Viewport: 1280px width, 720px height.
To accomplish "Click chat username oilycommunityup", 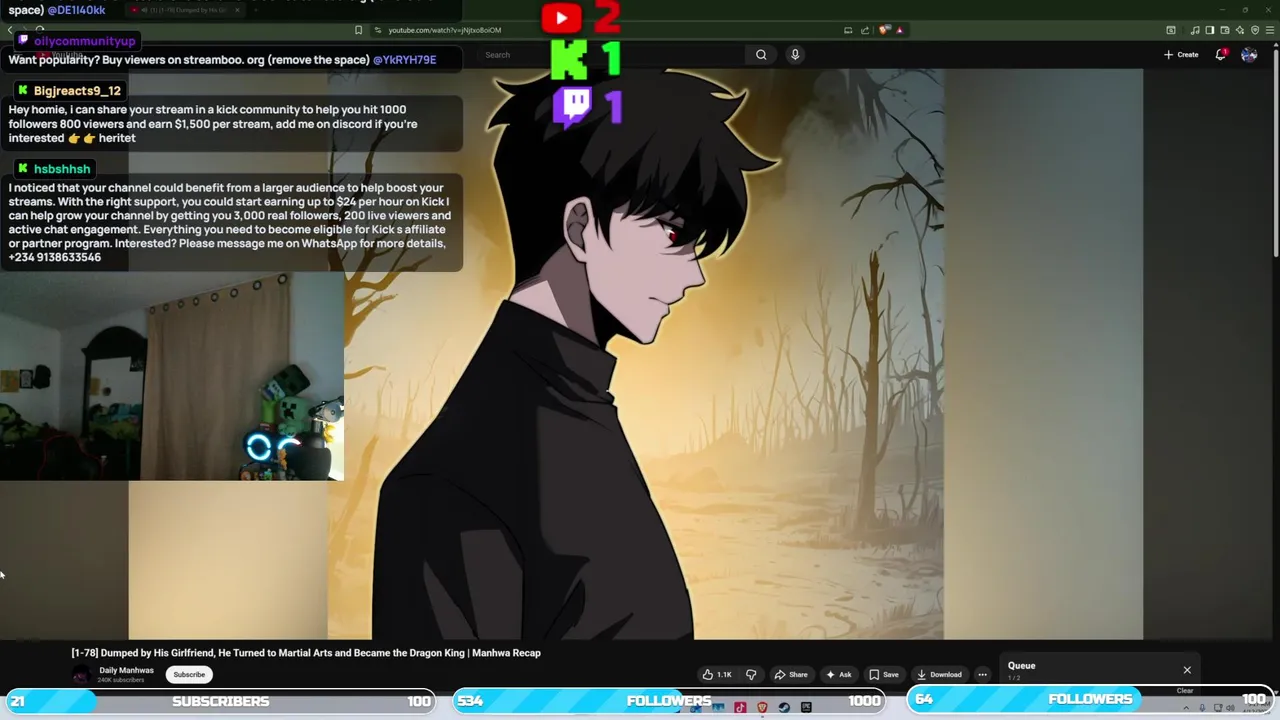I will [84, 41].
